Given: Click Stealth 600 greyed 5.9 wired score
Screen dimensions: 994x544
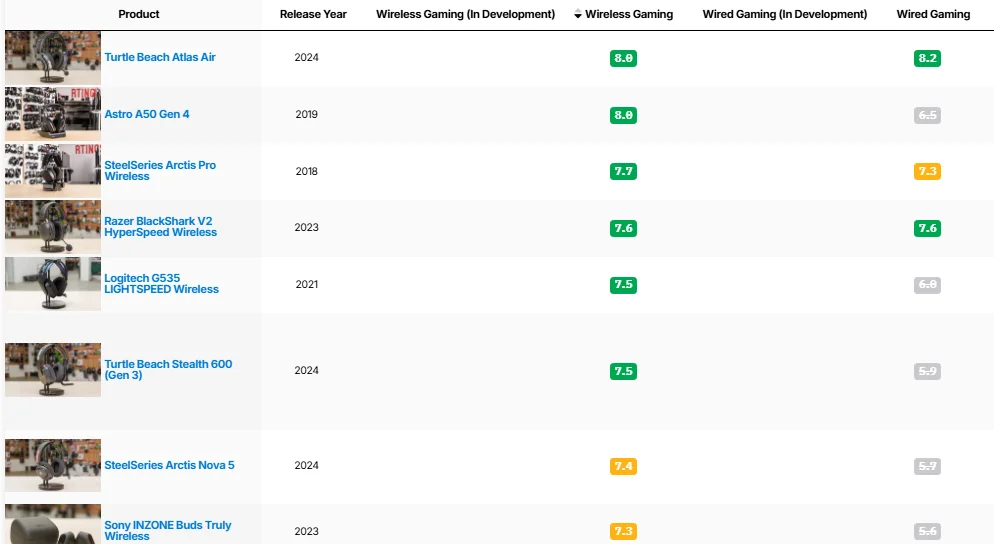Looking at the screenshot, I should (x=927, y=371).
